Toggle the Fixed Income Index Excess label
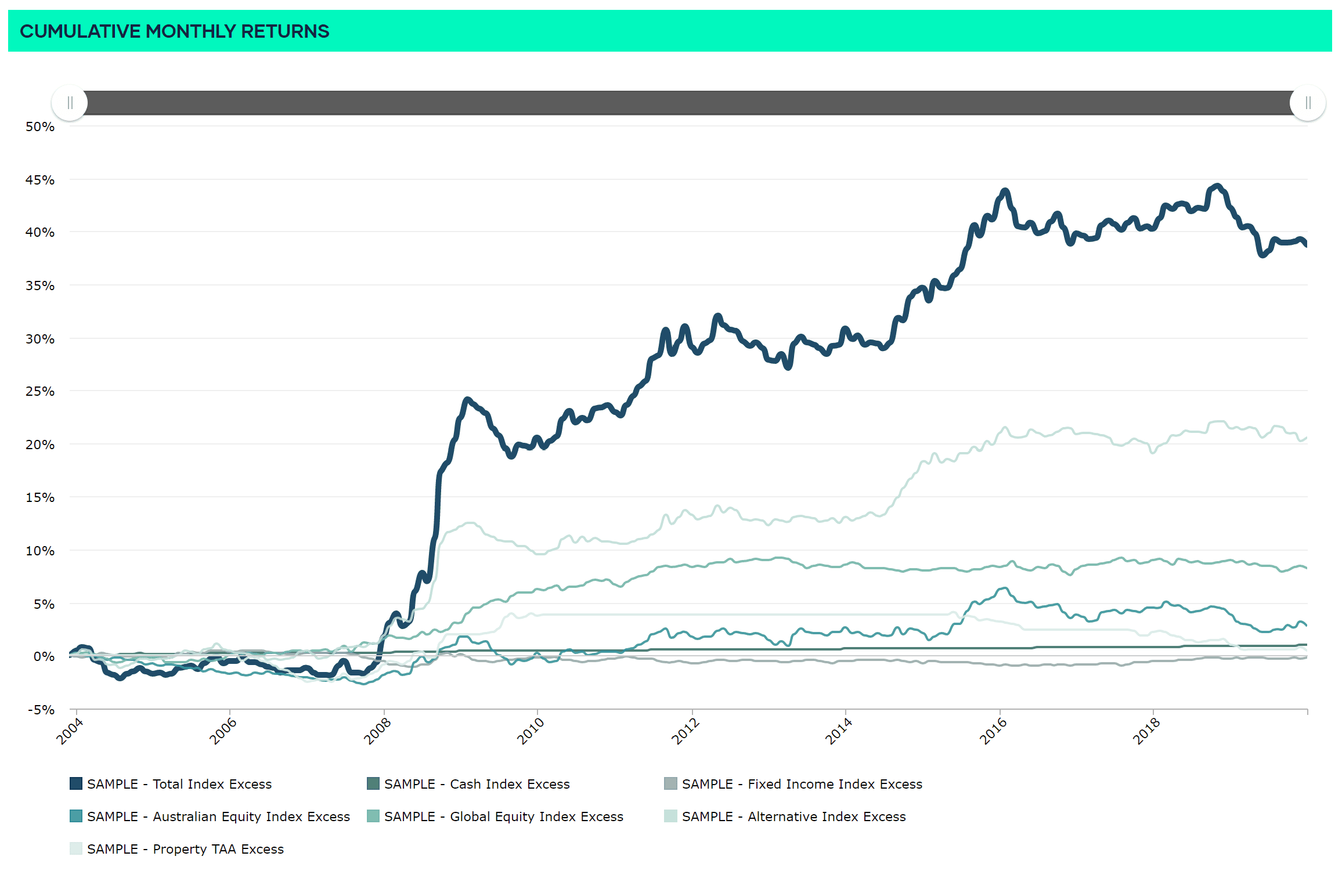The image size is (1342, 896). point(802,784)
